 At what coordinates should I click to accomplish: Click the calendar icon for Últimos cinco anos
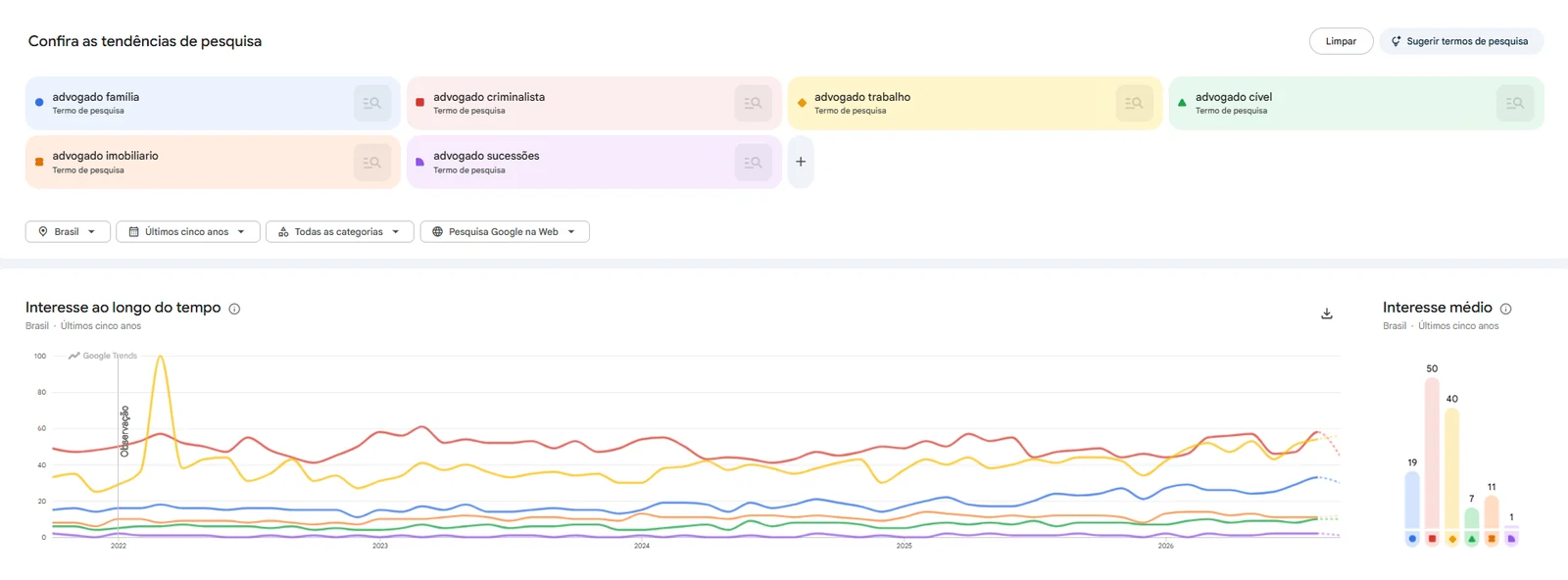coord(134,232)
